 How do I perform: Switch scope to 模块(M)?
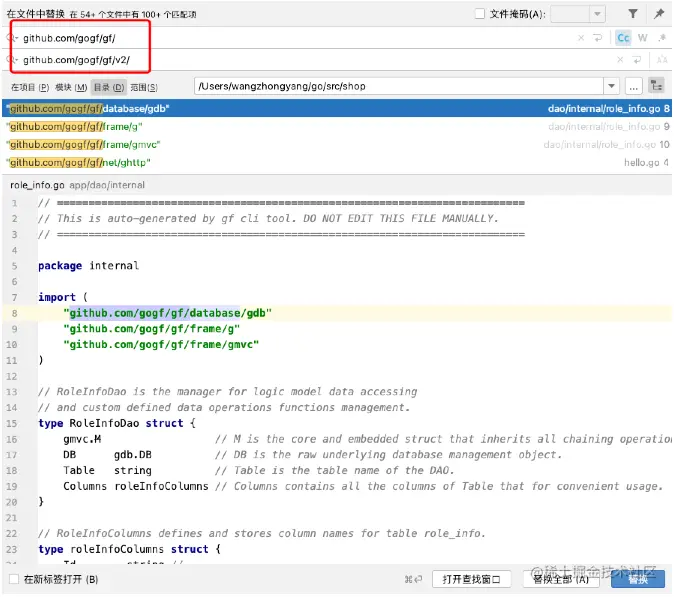tap(71, 87)
